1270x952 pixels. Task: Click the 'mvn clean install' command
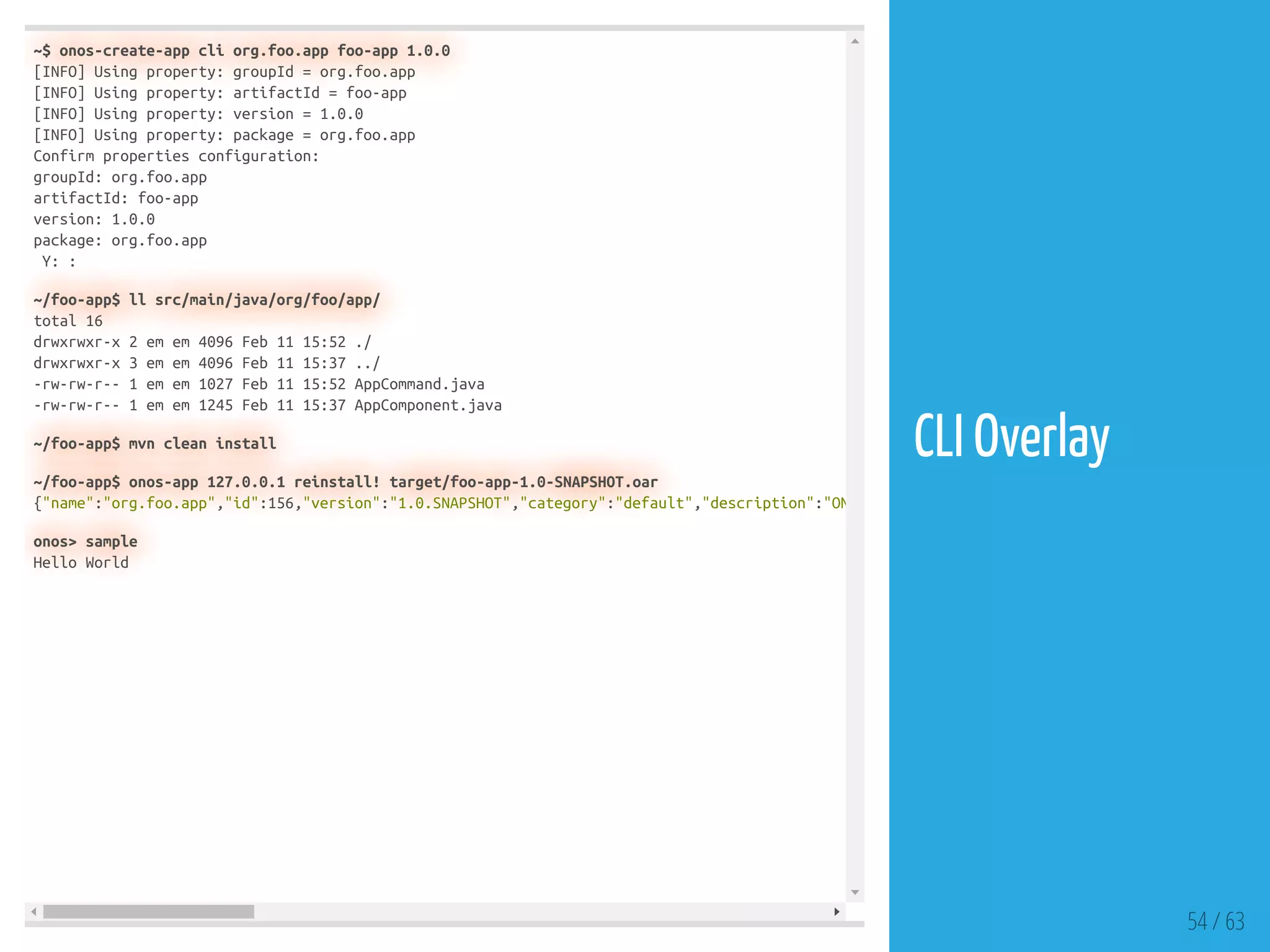click(155, 444)
